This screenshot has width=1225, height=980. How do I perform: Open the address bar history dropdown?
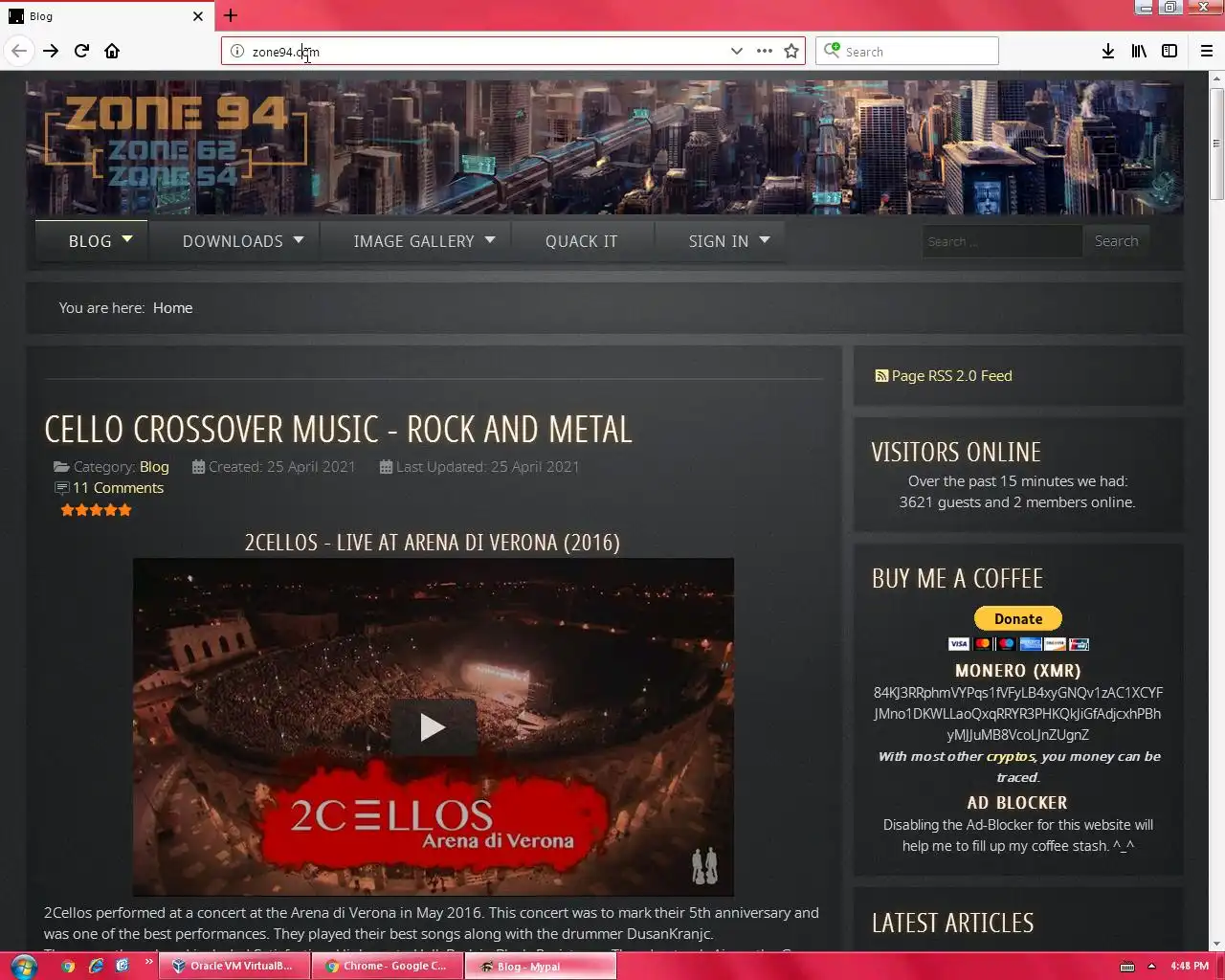click(x=736, y=52)
